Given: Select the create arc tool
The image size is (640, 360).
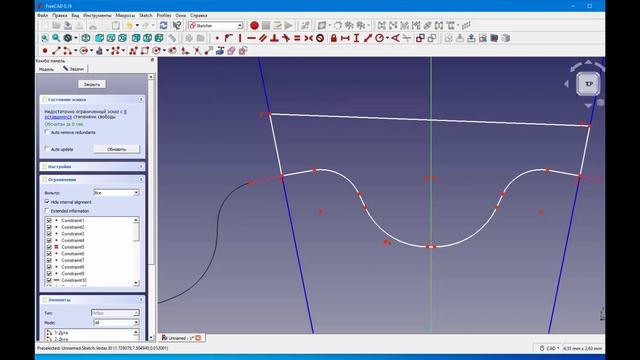Looking at the screenshot, I should (x=67, y=51).
